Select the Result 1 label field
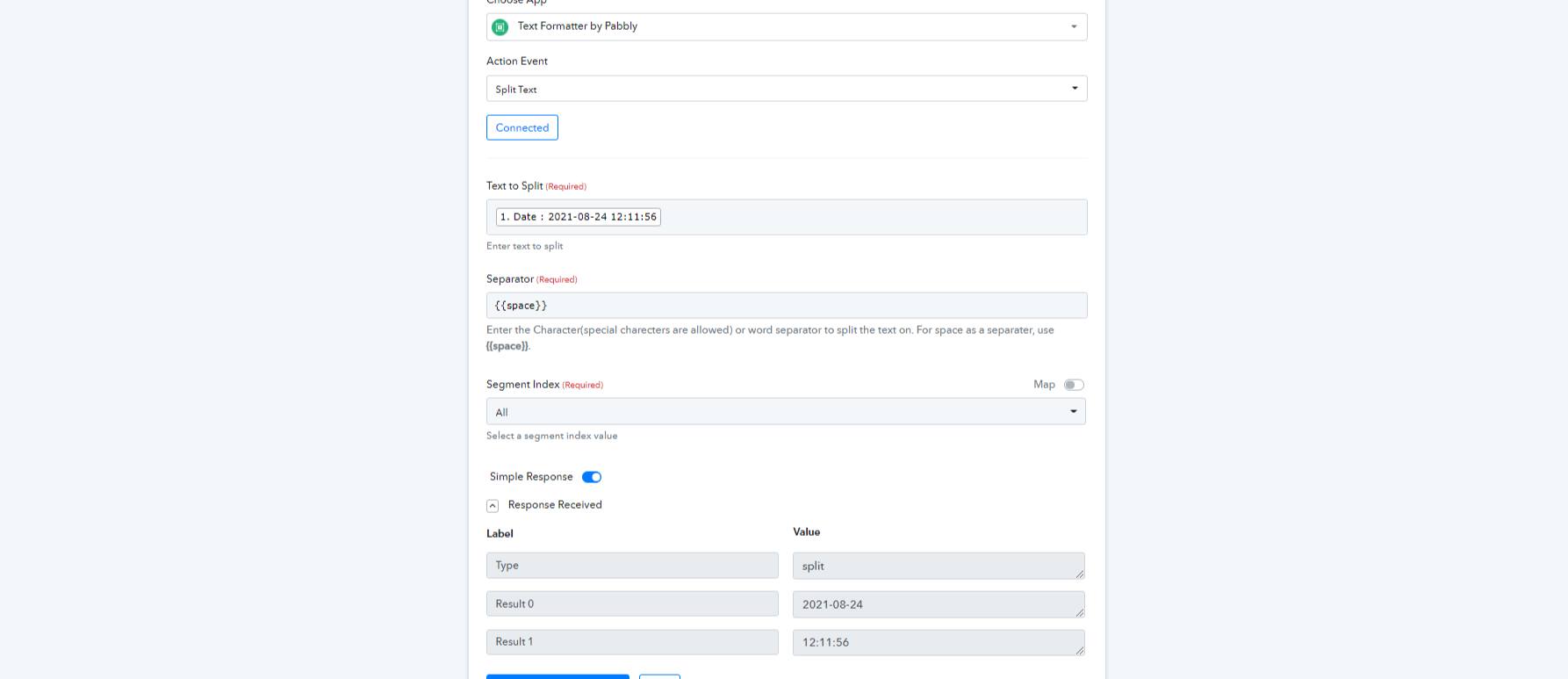 click(x=632, y=642)
